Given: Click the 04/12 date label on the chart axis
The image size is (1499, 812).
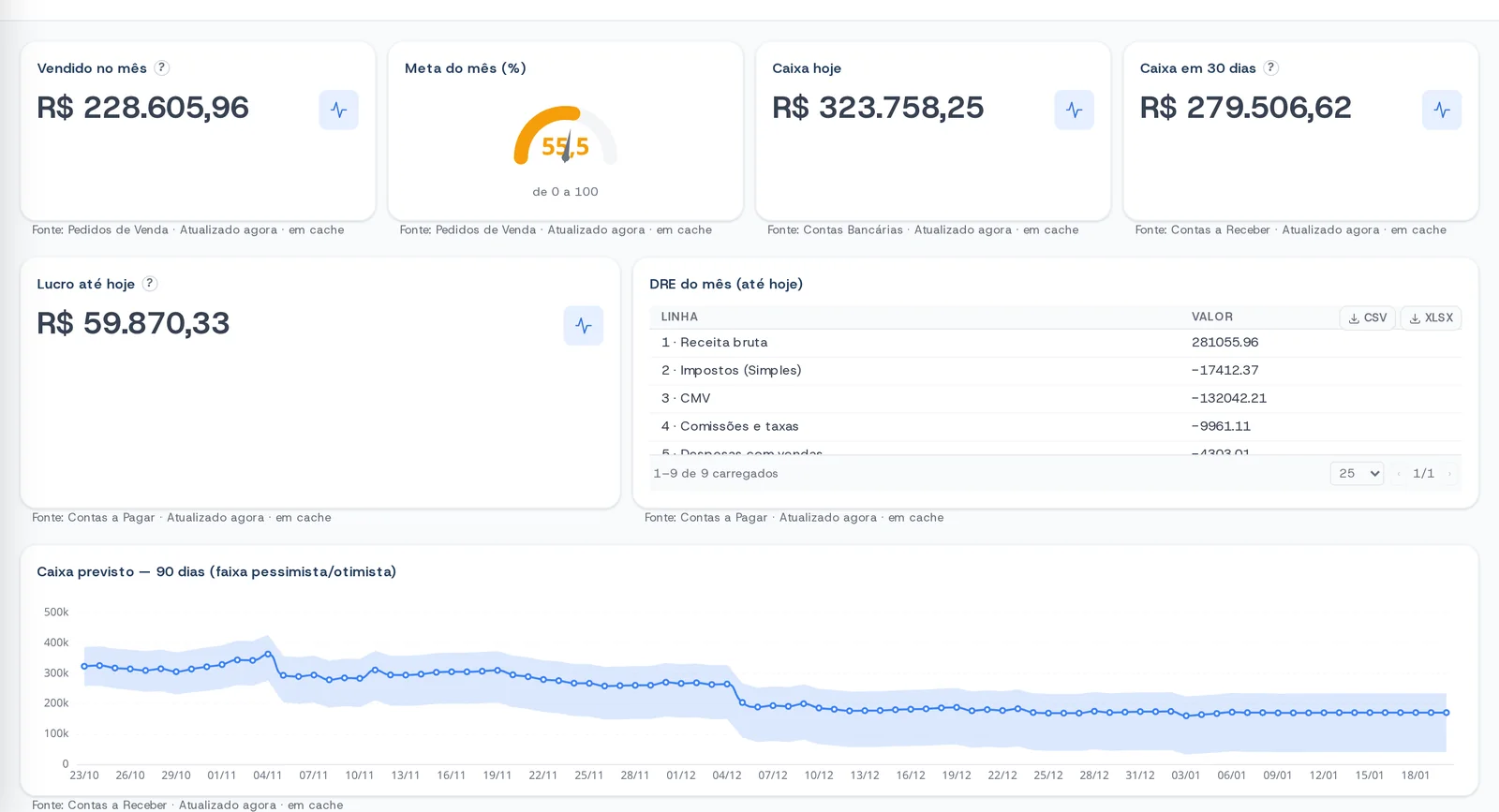Looking at the screenshot, I should coord(727,775).
